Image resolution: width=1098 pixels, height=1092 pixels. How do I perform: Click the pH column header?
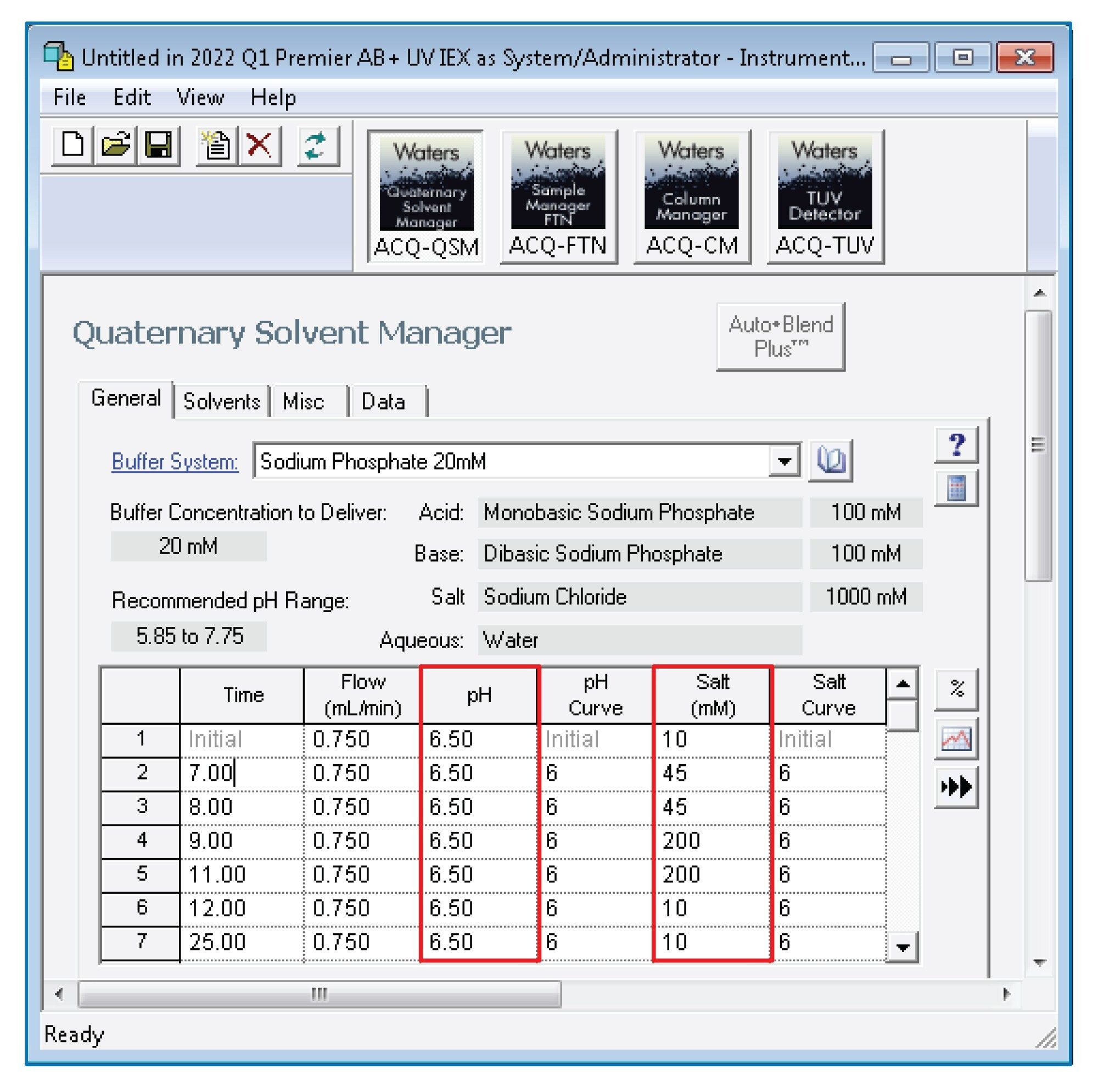(479, 695)
